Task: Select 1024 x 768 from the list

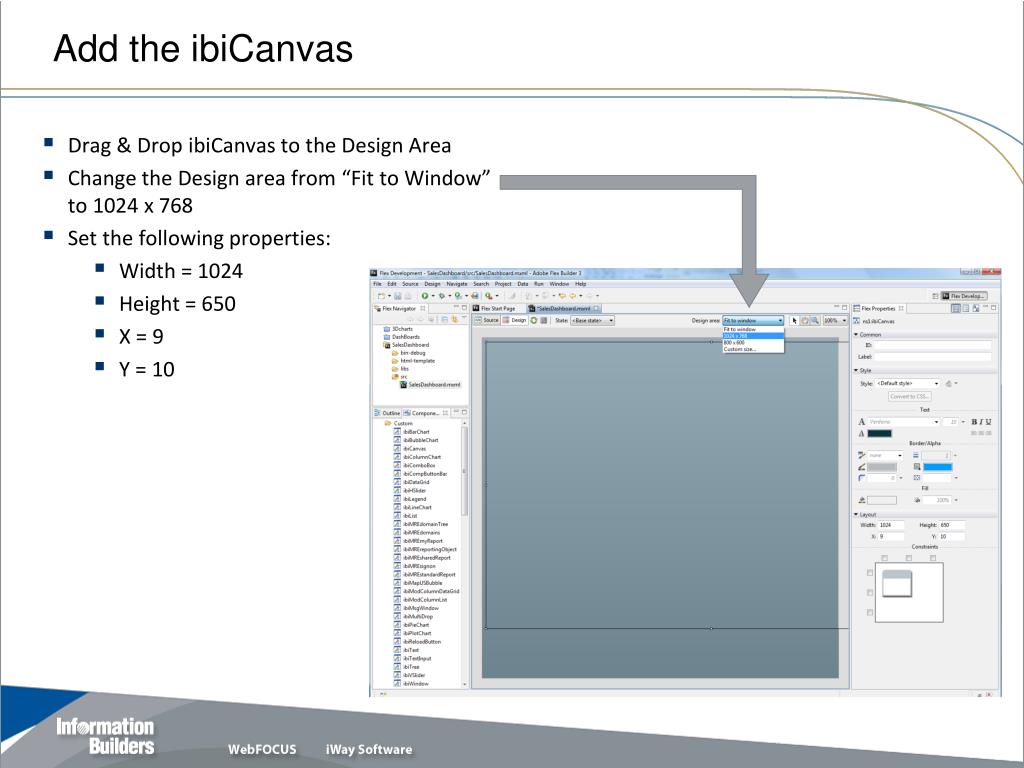Action: (753, 336)
